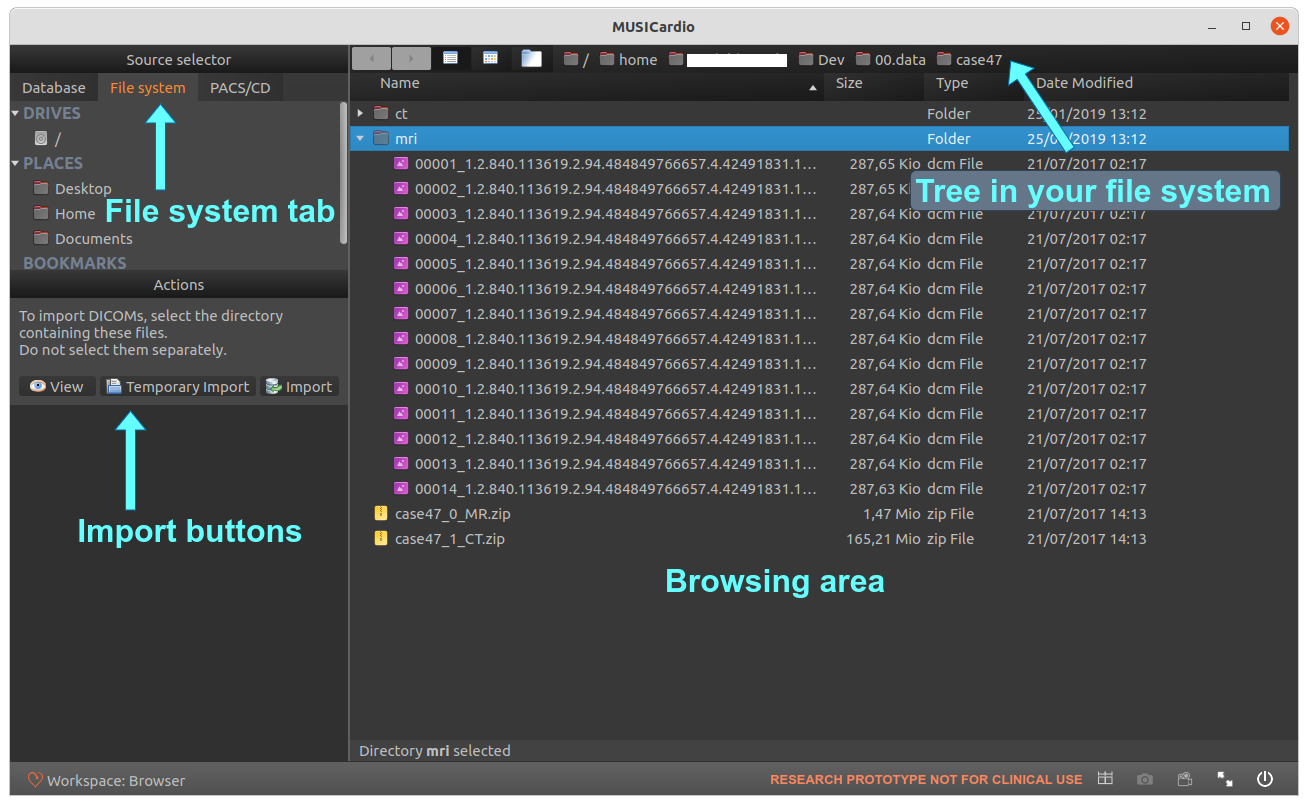
Task: Collapse the 'mri' folder
Action: click(x=360, y=139)
